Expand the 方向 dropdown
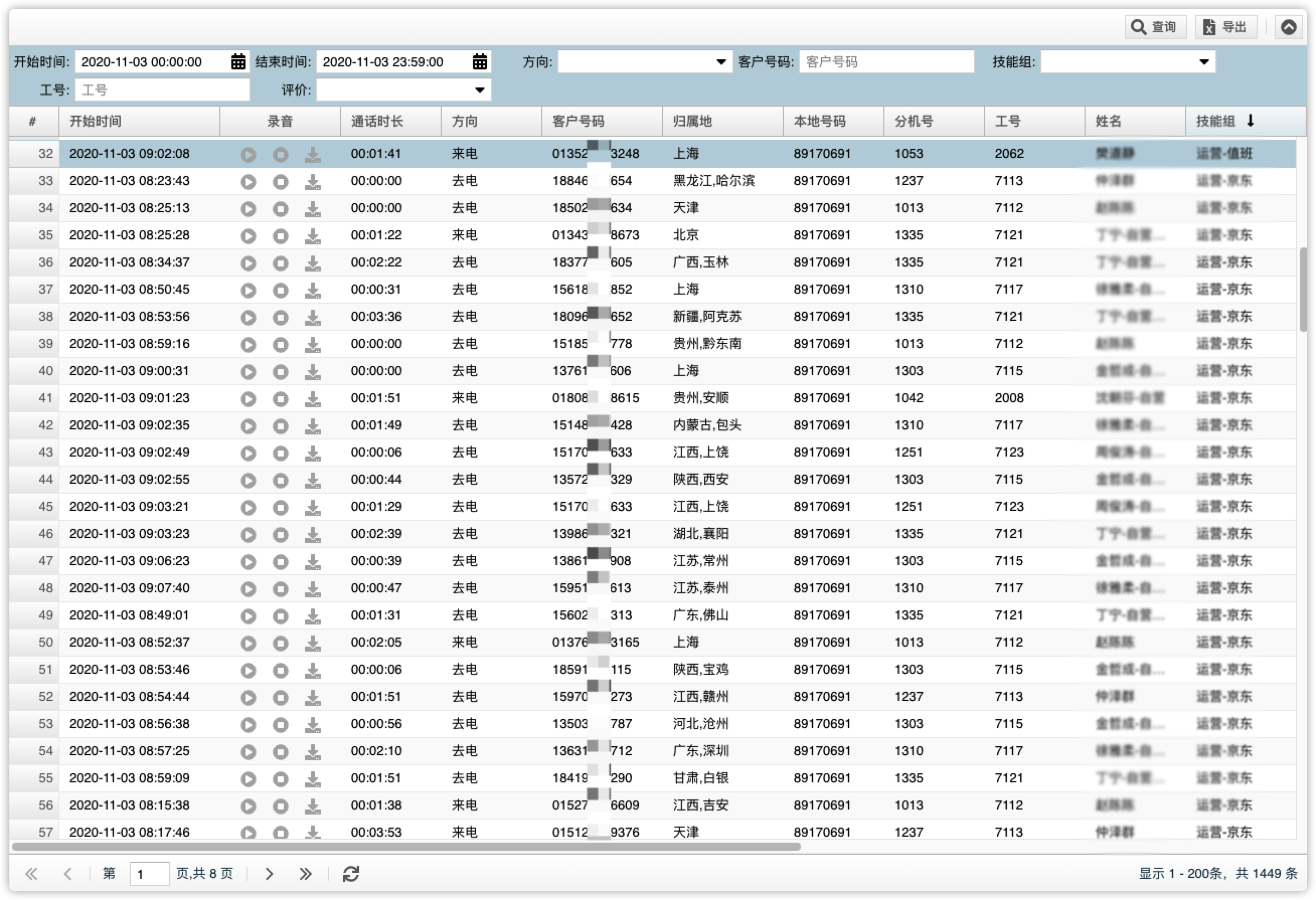Viewport: 1316px width, 900px height. coord(721,62)
